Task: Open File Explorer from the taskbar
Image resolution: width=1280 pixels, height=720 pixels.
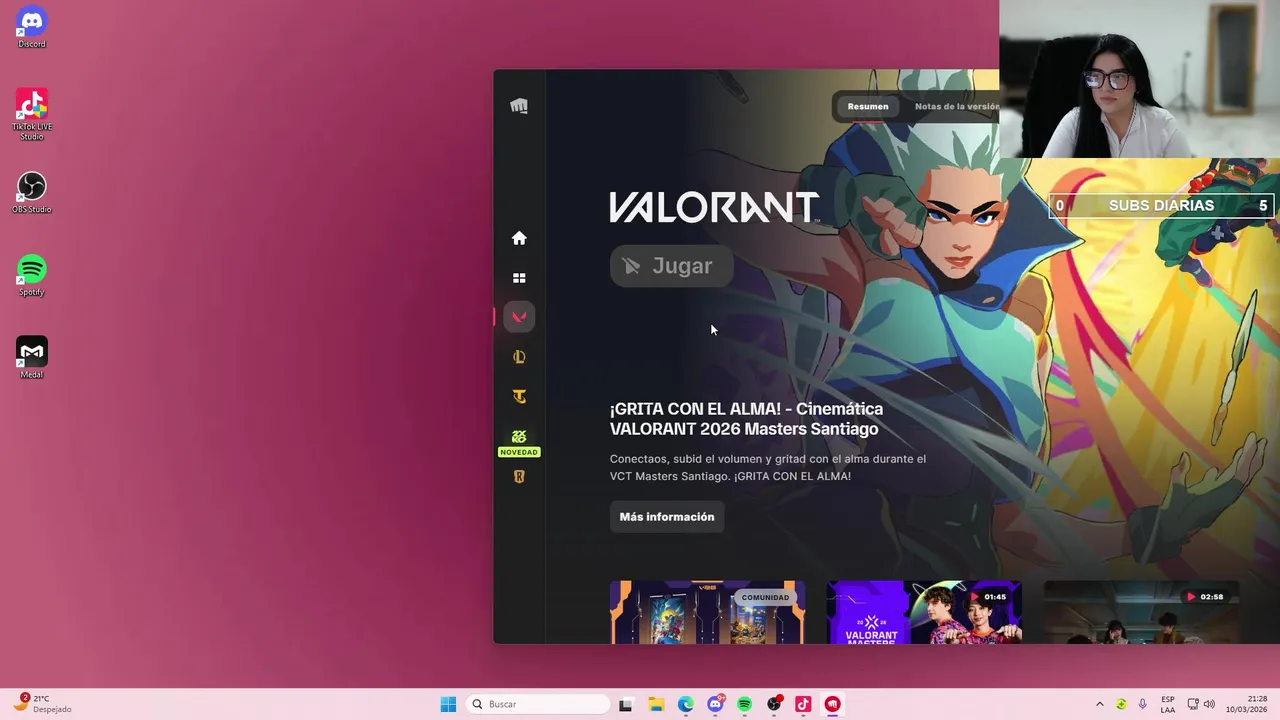Action: (x=656, y=704)
